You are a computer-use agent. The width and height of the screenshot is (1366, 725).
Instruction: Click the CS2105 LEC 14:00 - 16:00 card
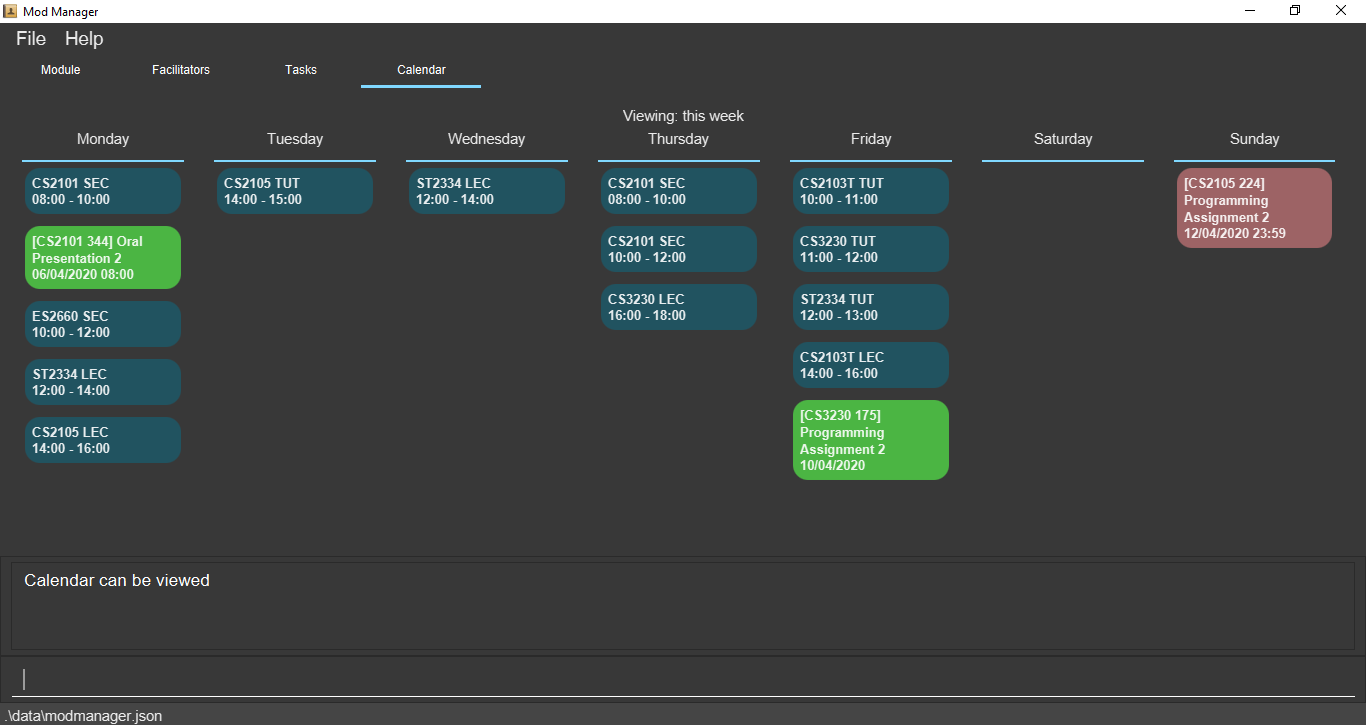click(103, 440)
